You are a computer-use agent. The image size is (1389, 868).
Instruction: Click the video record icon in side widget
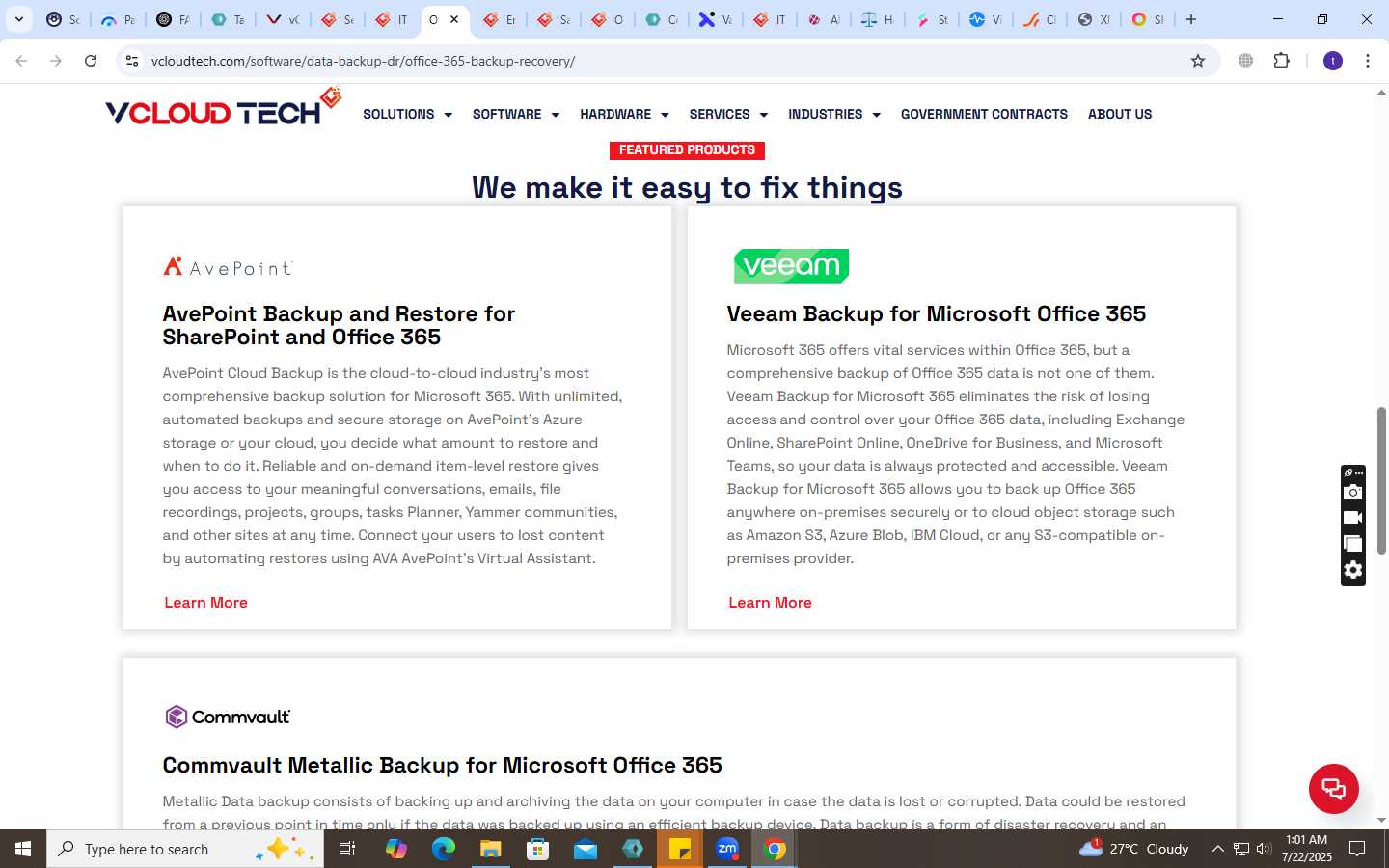tap(1353, 518)
